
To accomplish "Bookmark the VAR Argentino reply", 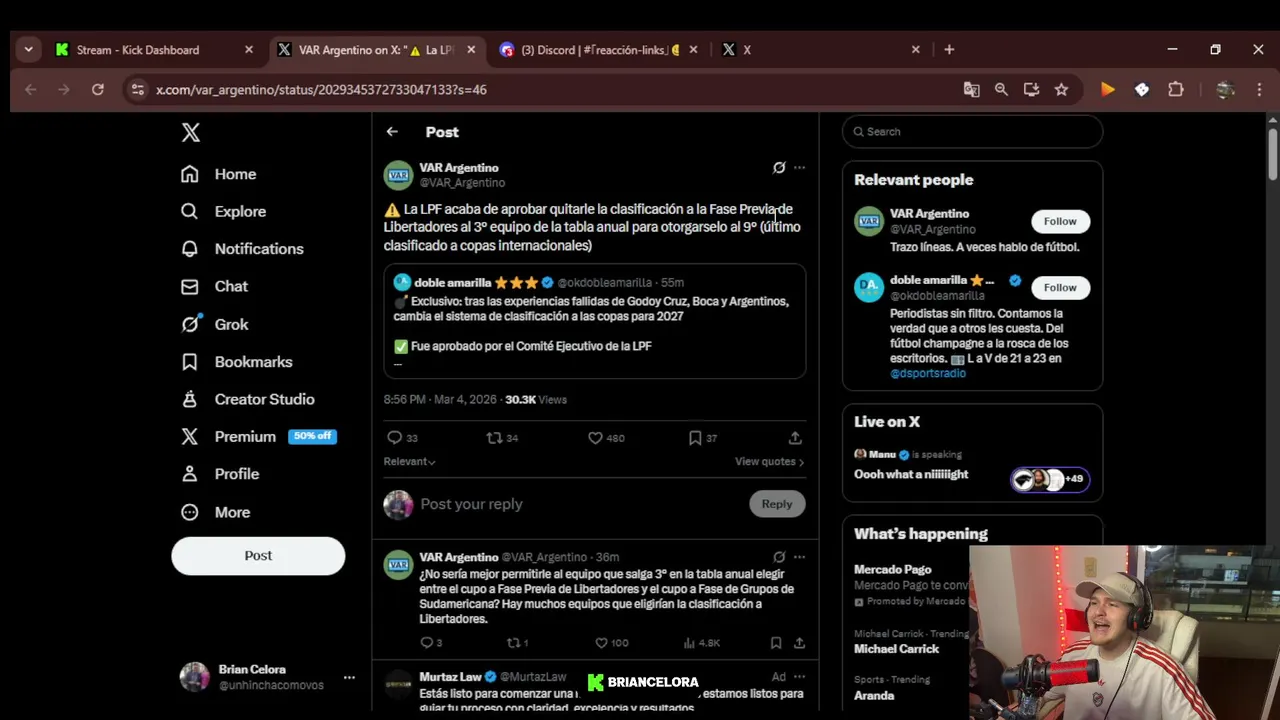I will click(776, 643).
